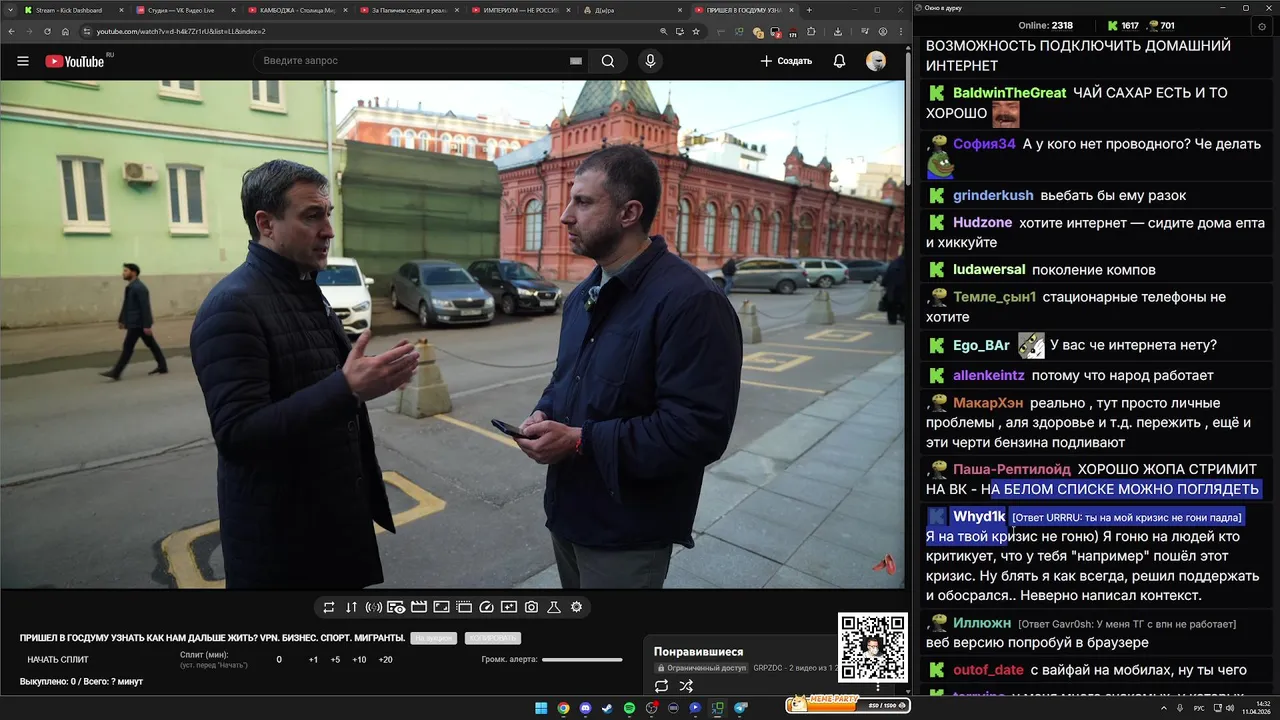Open browser home page button
Screen dimensions: 1280x720
tap(65, 31)
